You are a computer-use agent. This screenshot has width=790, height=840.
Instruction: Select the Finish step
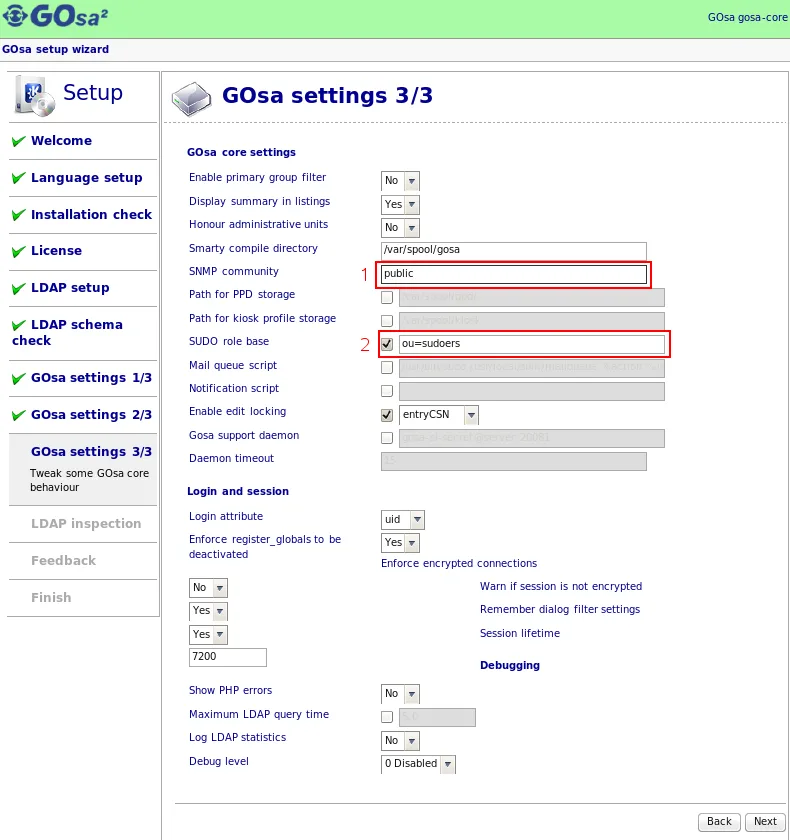(x=51, y=598)
